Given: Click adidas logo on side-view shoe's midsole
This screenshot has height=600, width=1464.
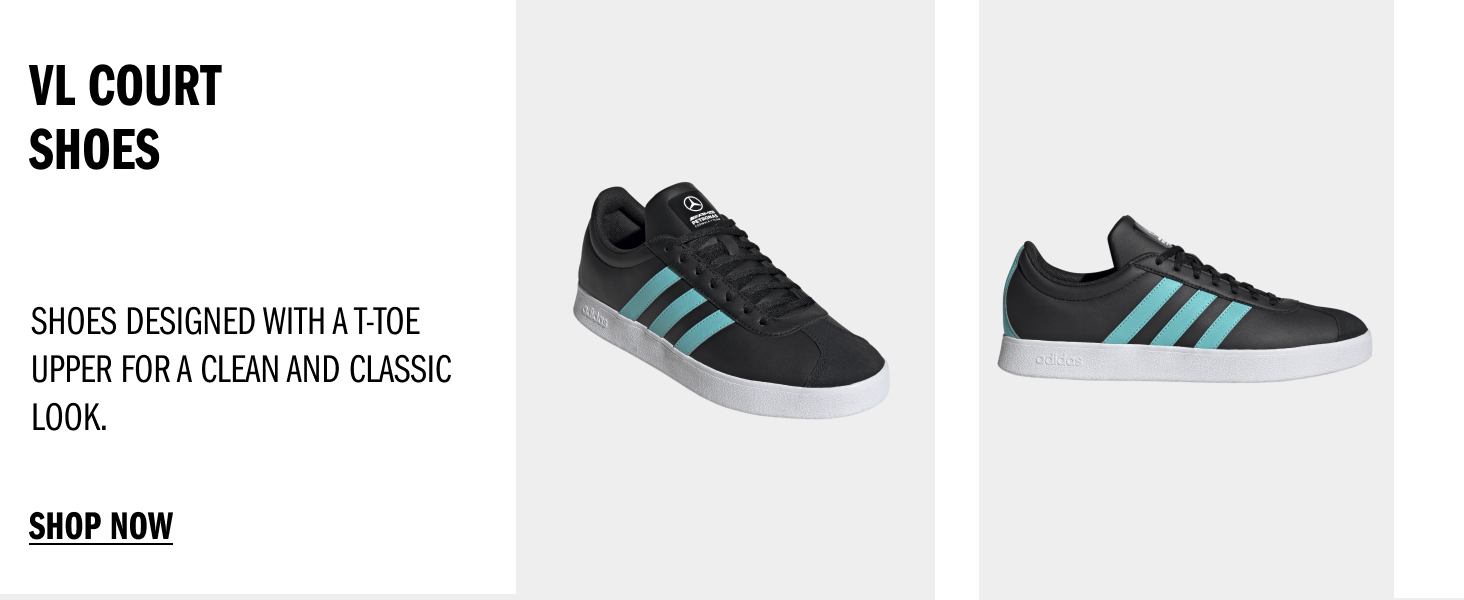Looking at the screenshot, I should coord(1058,359).
